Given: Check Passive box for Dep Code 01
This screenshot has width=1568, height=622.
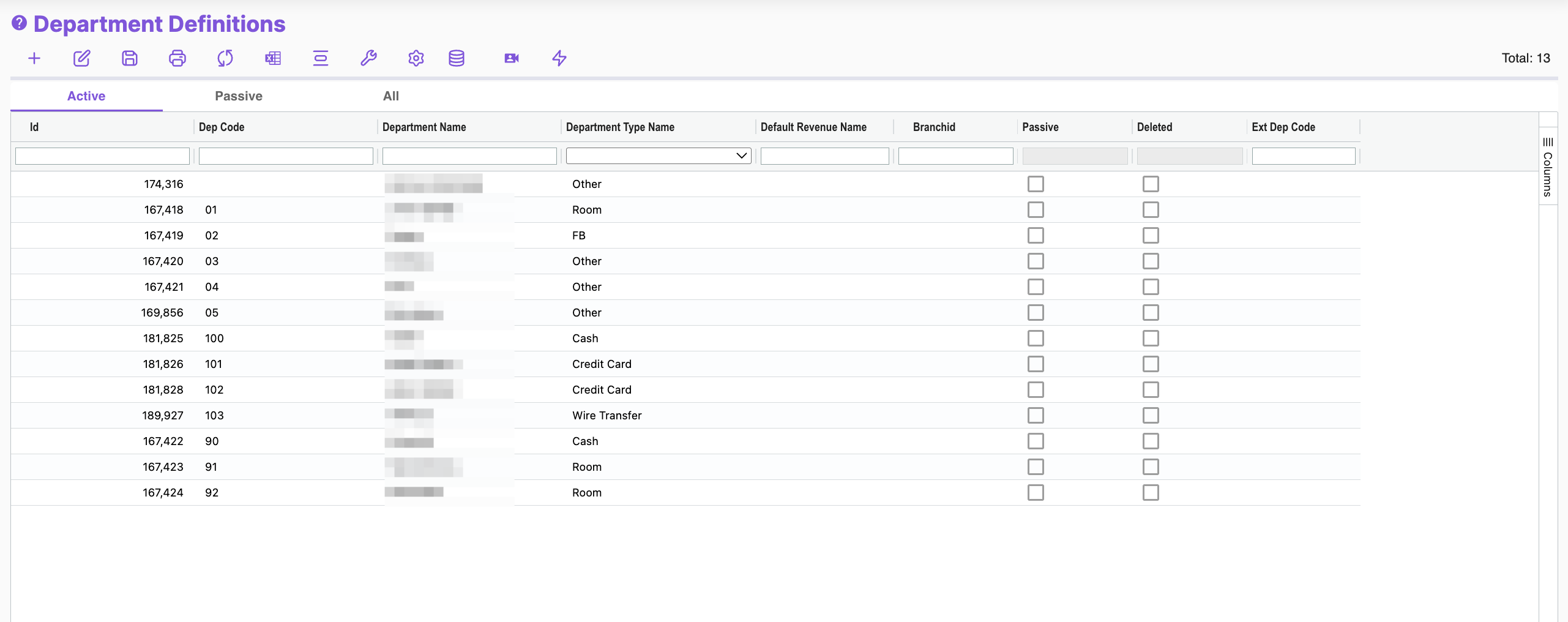Looking at the screenshot, I should coord(1036,210).
